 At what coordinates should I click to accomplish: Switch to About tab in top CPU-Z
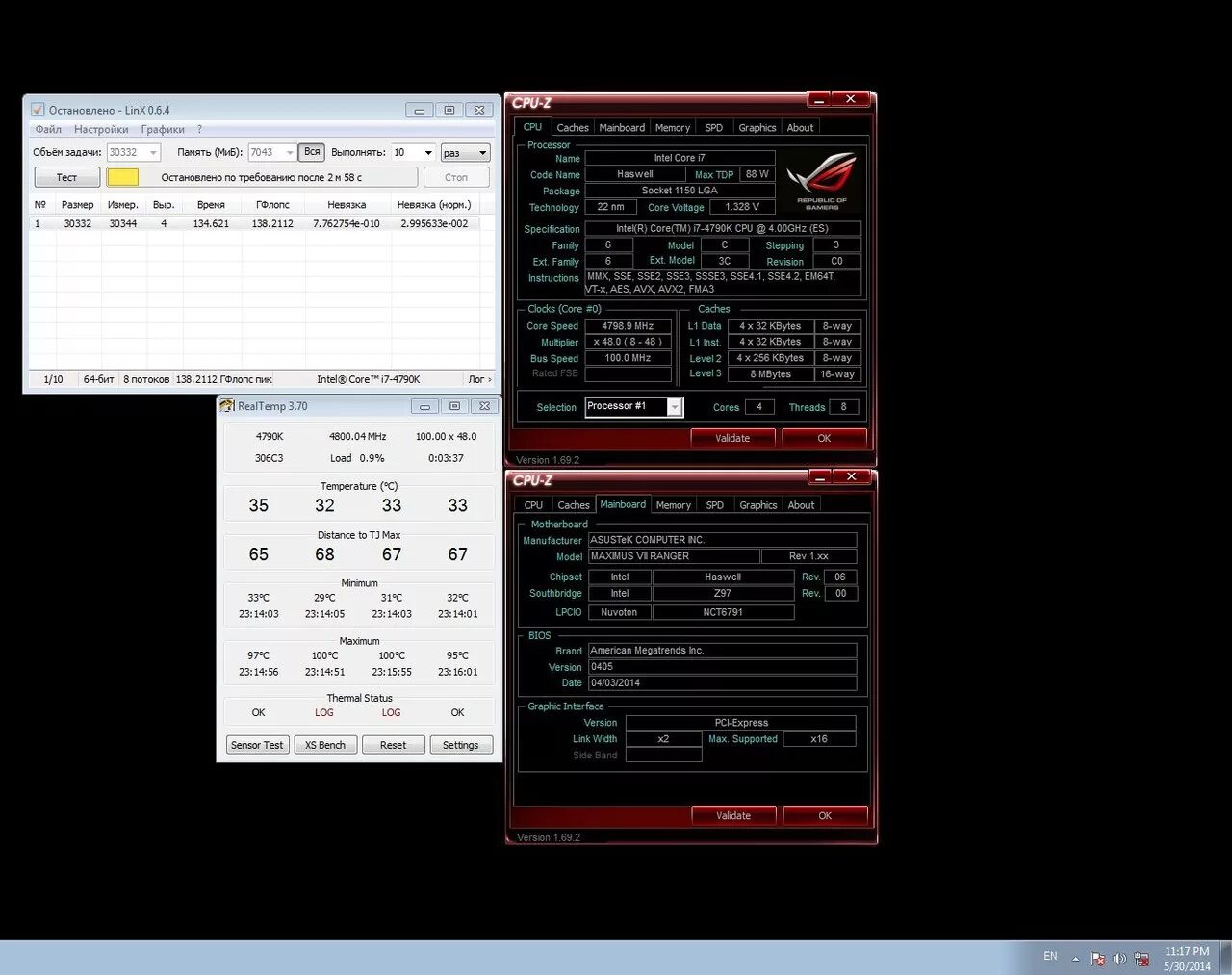click(x=800, y=127)
